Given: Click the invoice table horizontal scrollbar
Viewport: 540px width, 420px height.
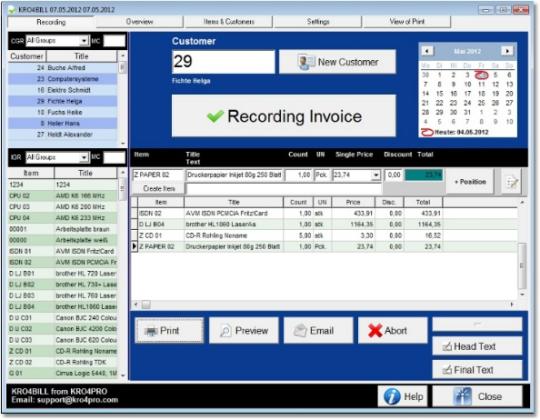Looking at the screenshot, I should 324,305.
